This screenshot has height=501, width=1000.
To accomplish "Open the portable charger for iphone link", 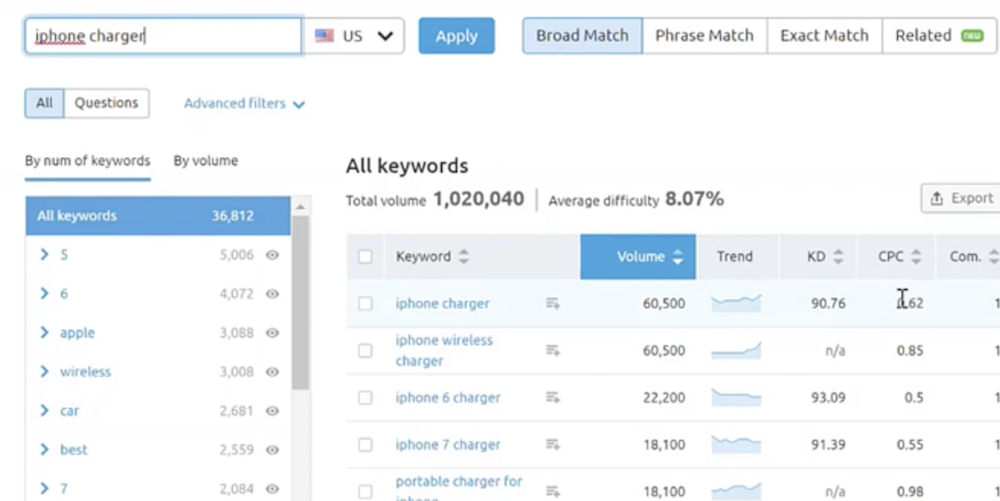I will point(459,490).
